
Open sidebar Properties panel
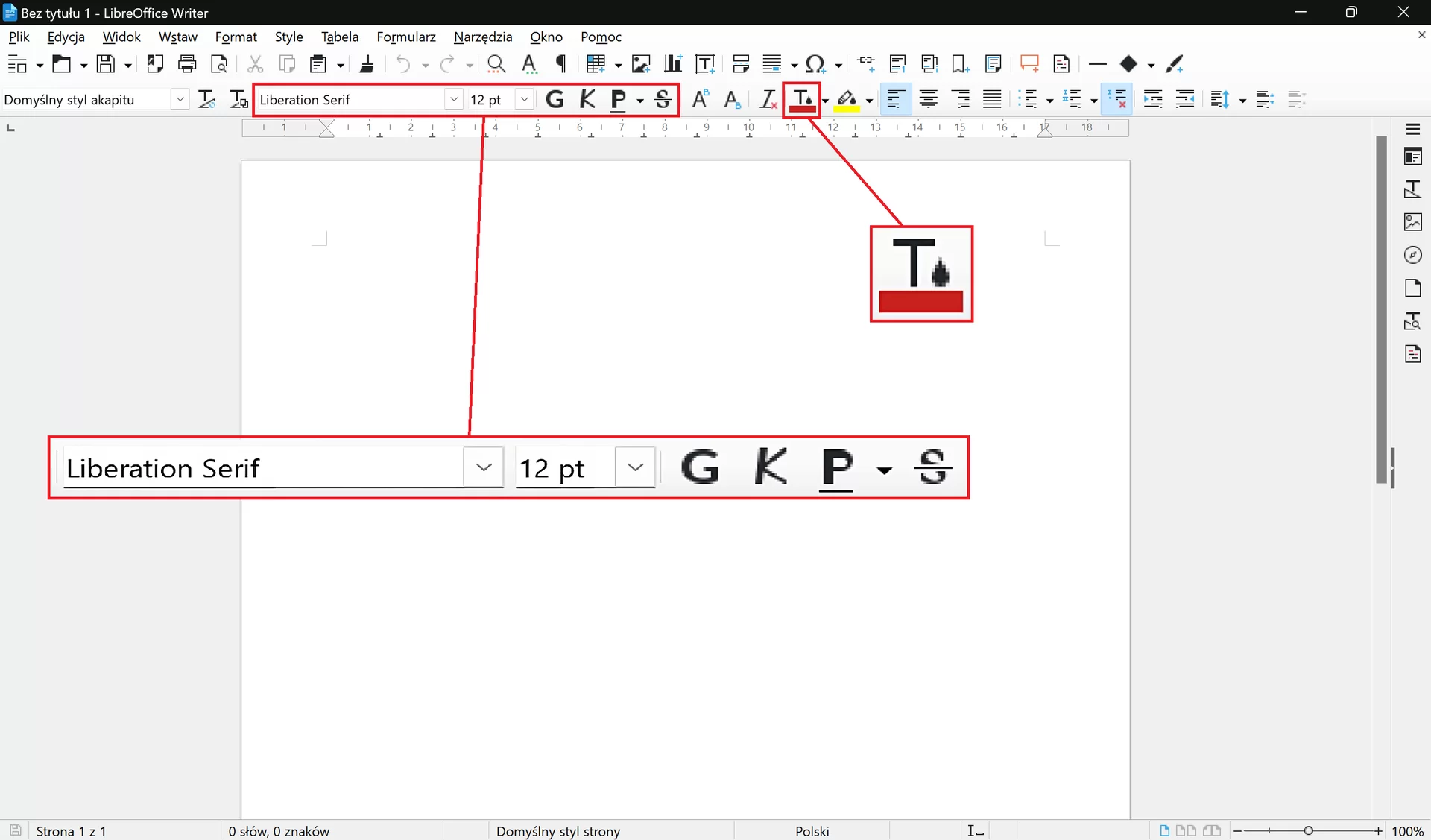click(1413, 157)
